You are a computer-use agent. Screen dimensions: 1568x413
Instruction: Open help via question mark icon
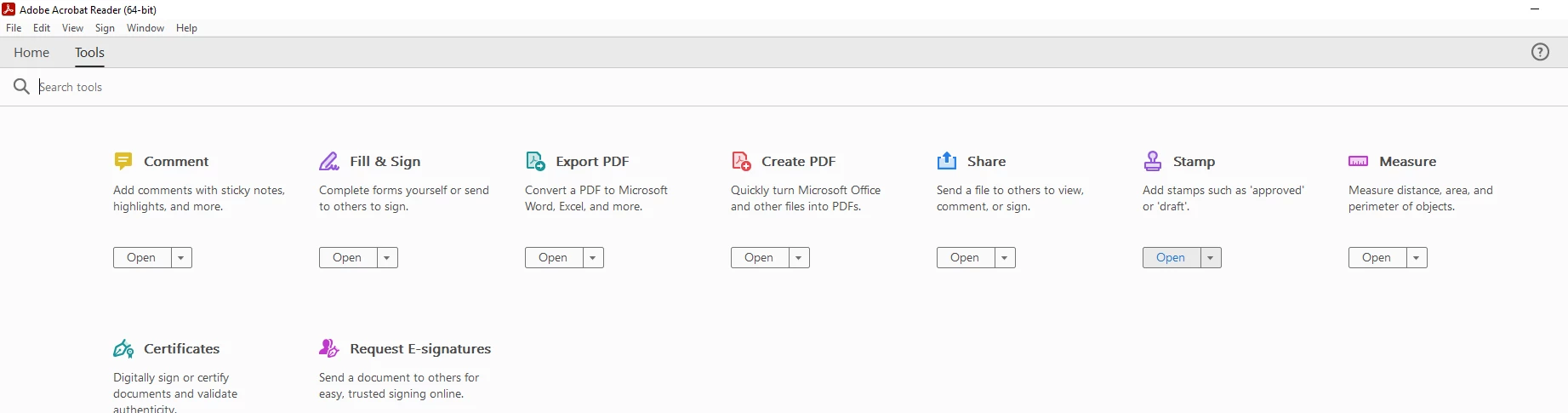coord(1540,52)
